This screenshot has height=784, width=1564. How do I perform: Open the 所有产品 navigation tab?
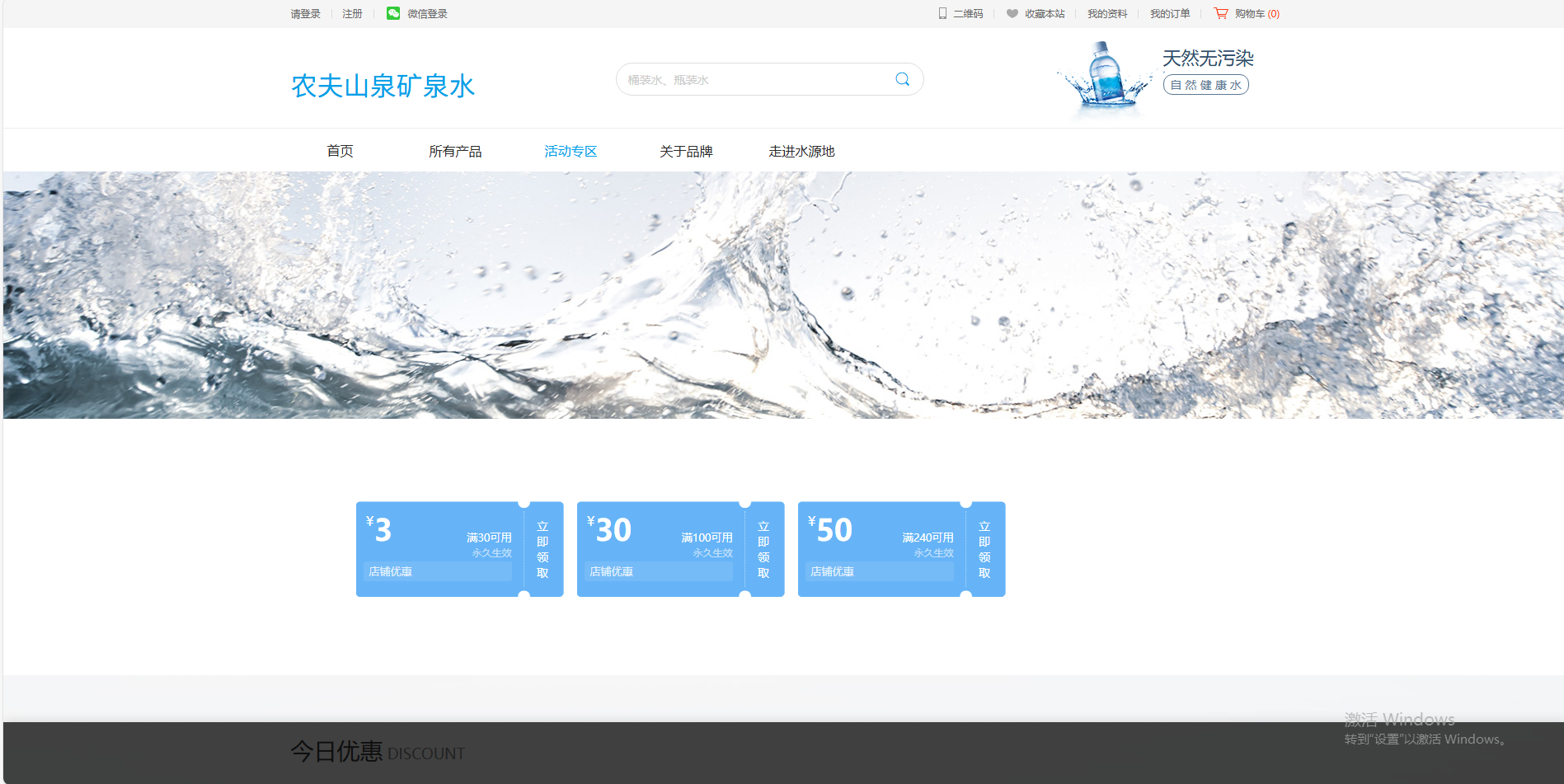pos(455,151)
